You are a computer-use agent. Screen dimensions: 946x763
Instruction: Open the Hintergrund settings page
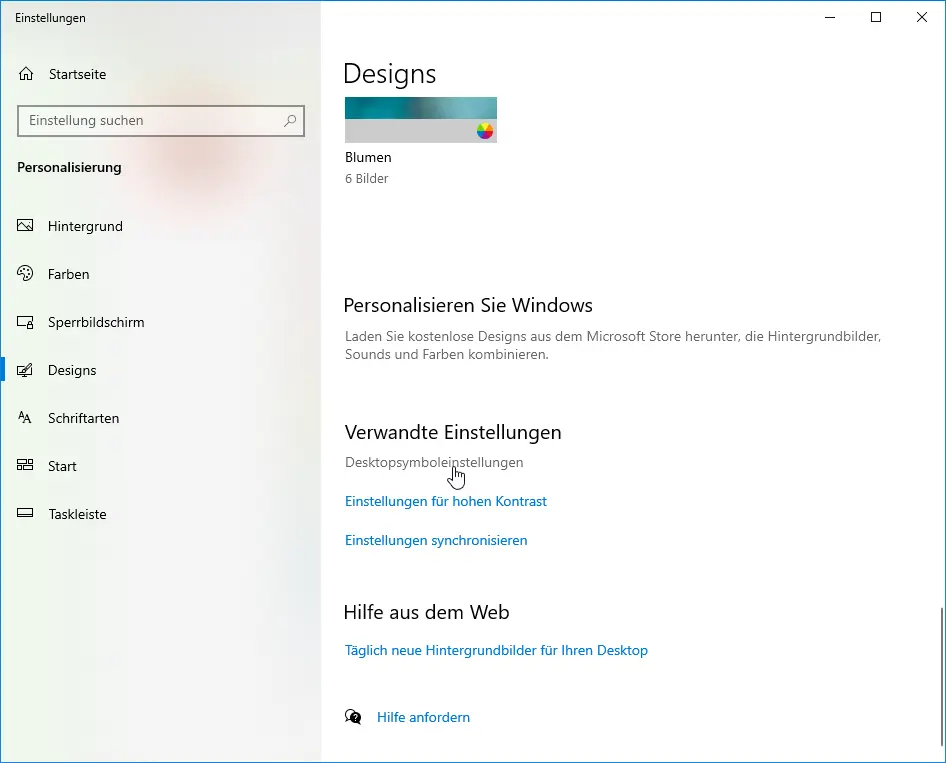point(160,226)
